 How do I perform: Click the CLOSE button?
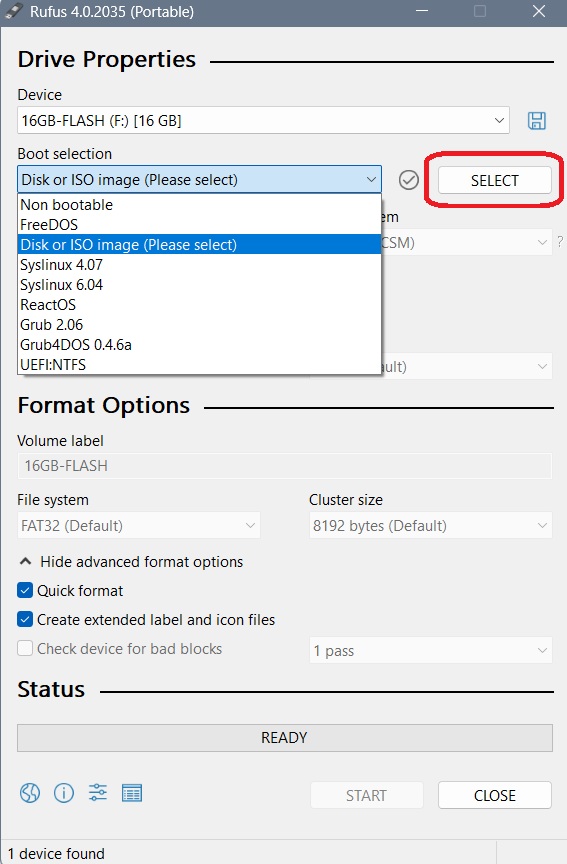[495, 796]
